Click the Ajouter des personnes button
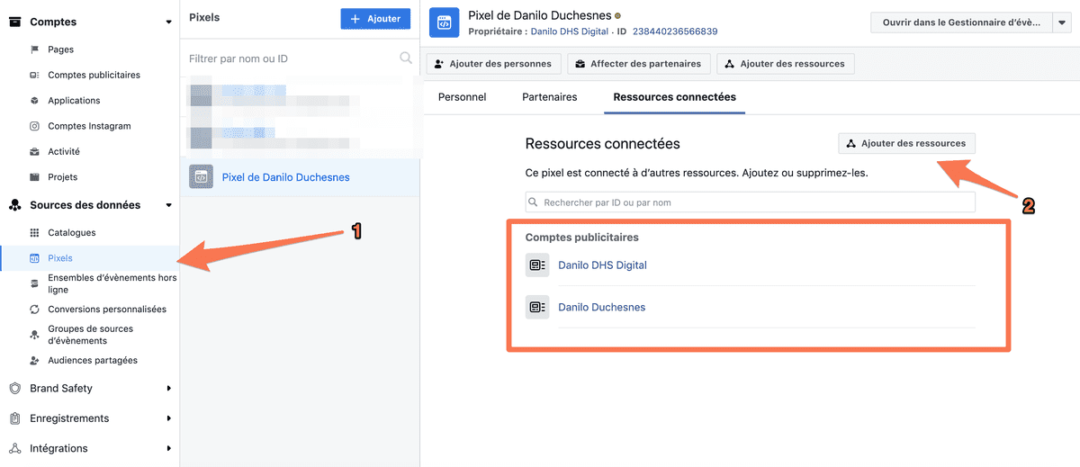The height and width of the screenshot is (467, 1080). [493, 64]
